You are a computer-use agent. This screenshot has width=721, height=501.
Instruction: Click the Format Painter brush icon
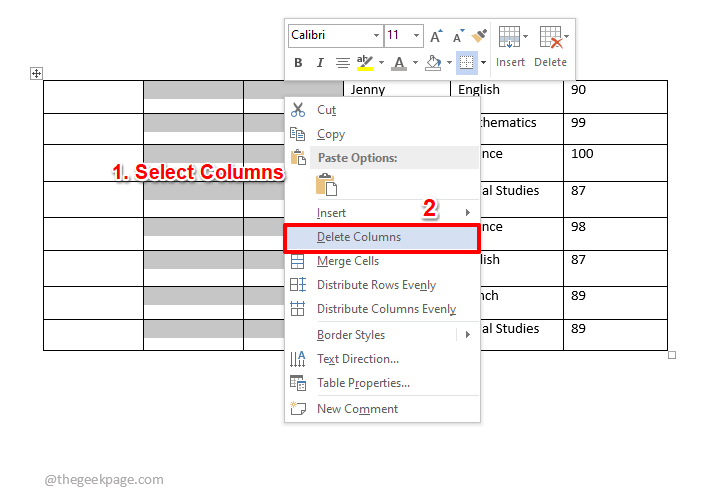479,36
